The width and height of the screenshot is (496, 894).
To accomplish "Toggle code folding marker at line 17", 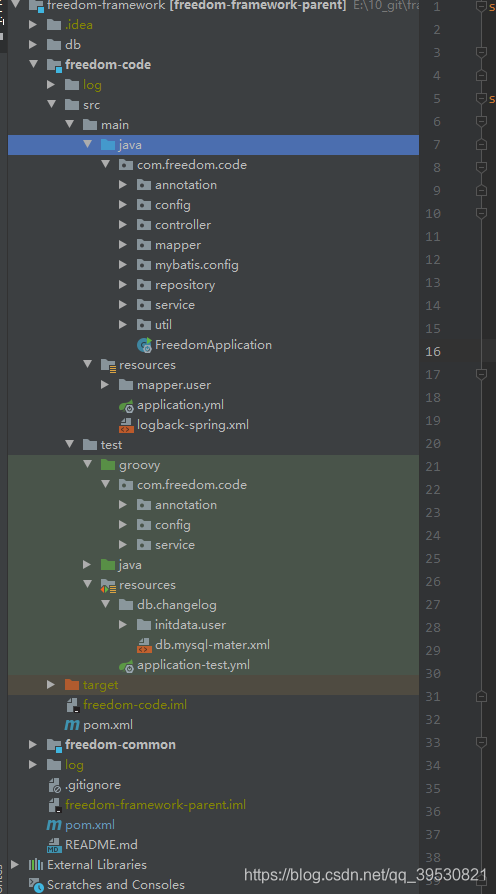I will coord(481,375).
